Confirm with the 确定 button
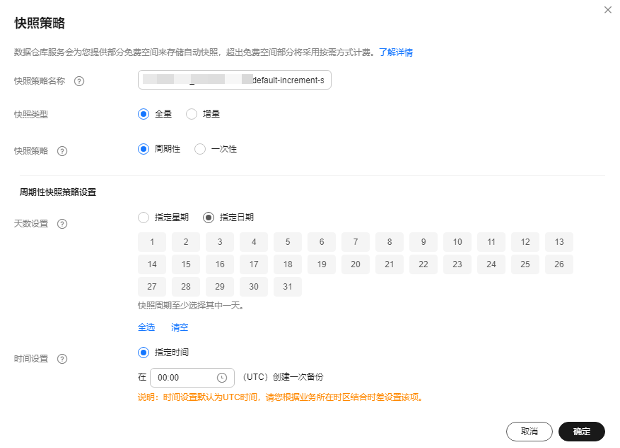This screenshot has width=620, height=448. click(x=582, y=431)
